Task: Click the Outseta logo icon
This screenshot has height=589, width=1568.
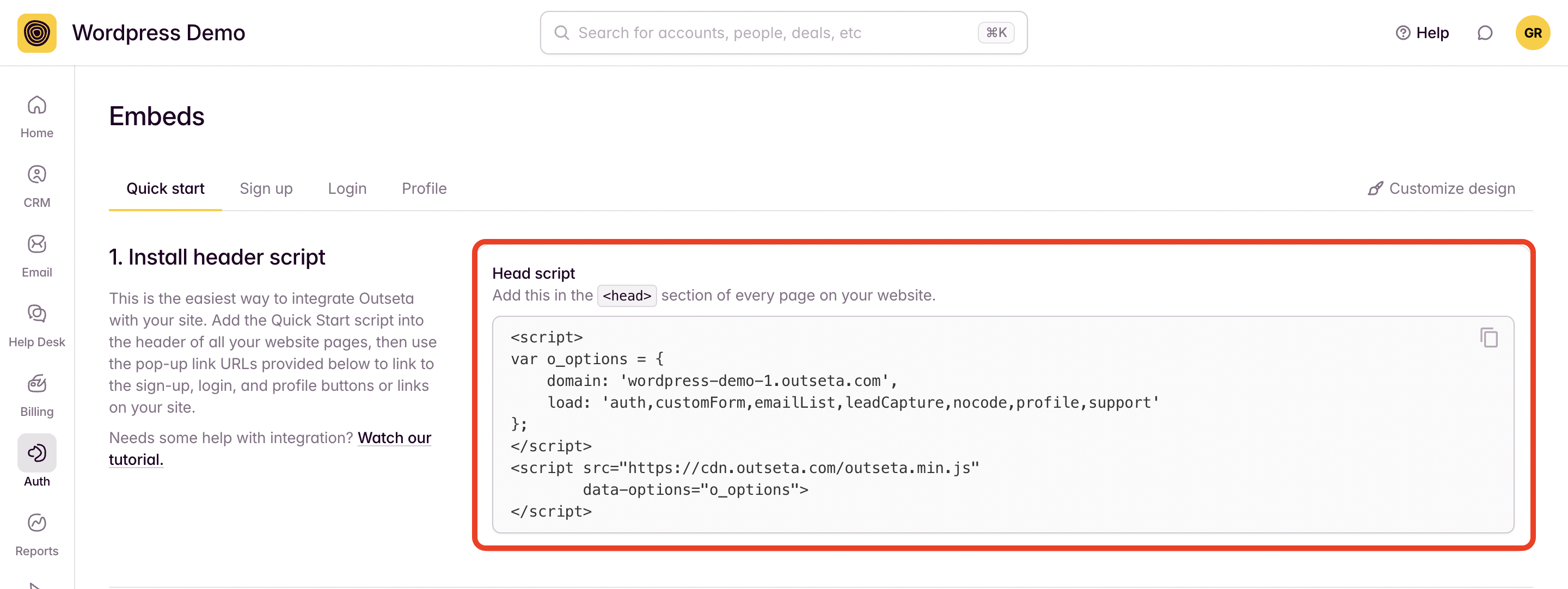Action: coord(36,33)
